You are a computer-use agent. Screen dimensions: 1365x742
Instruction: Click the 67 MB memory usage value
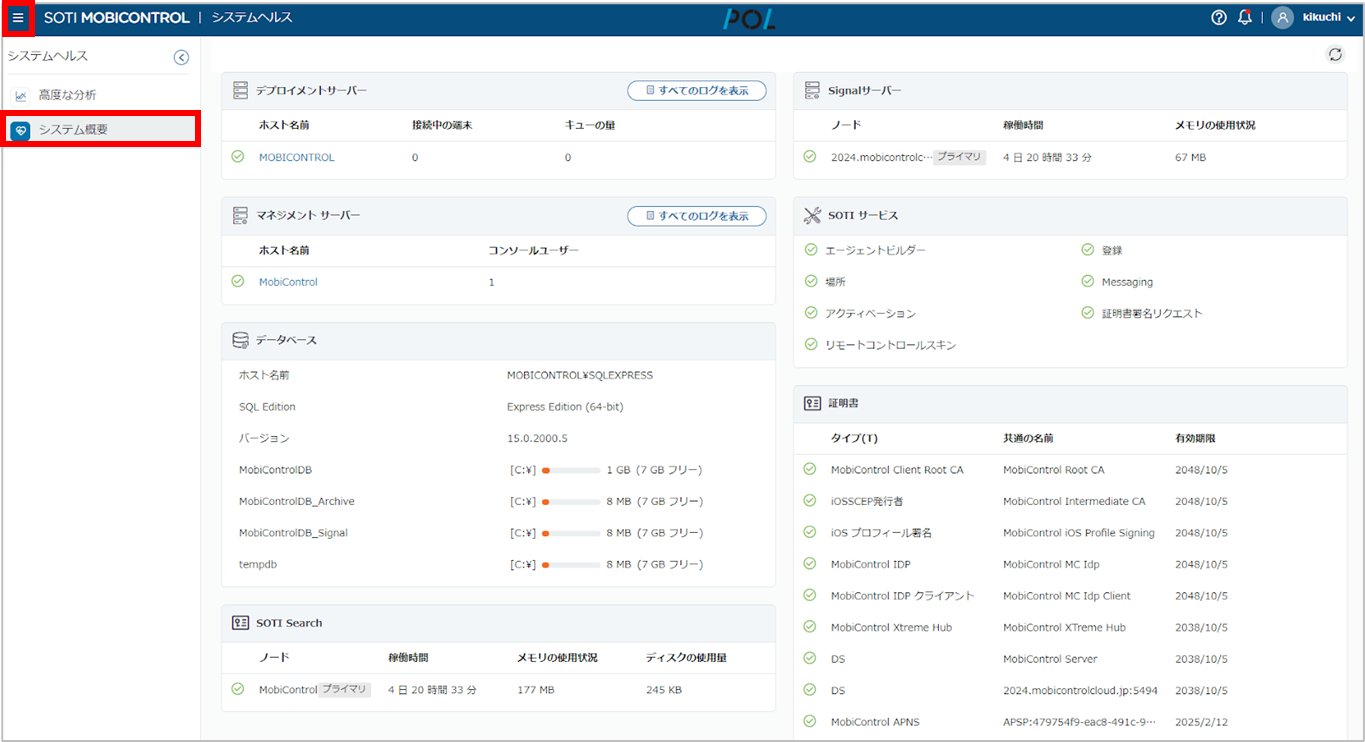click(1191, 158)
